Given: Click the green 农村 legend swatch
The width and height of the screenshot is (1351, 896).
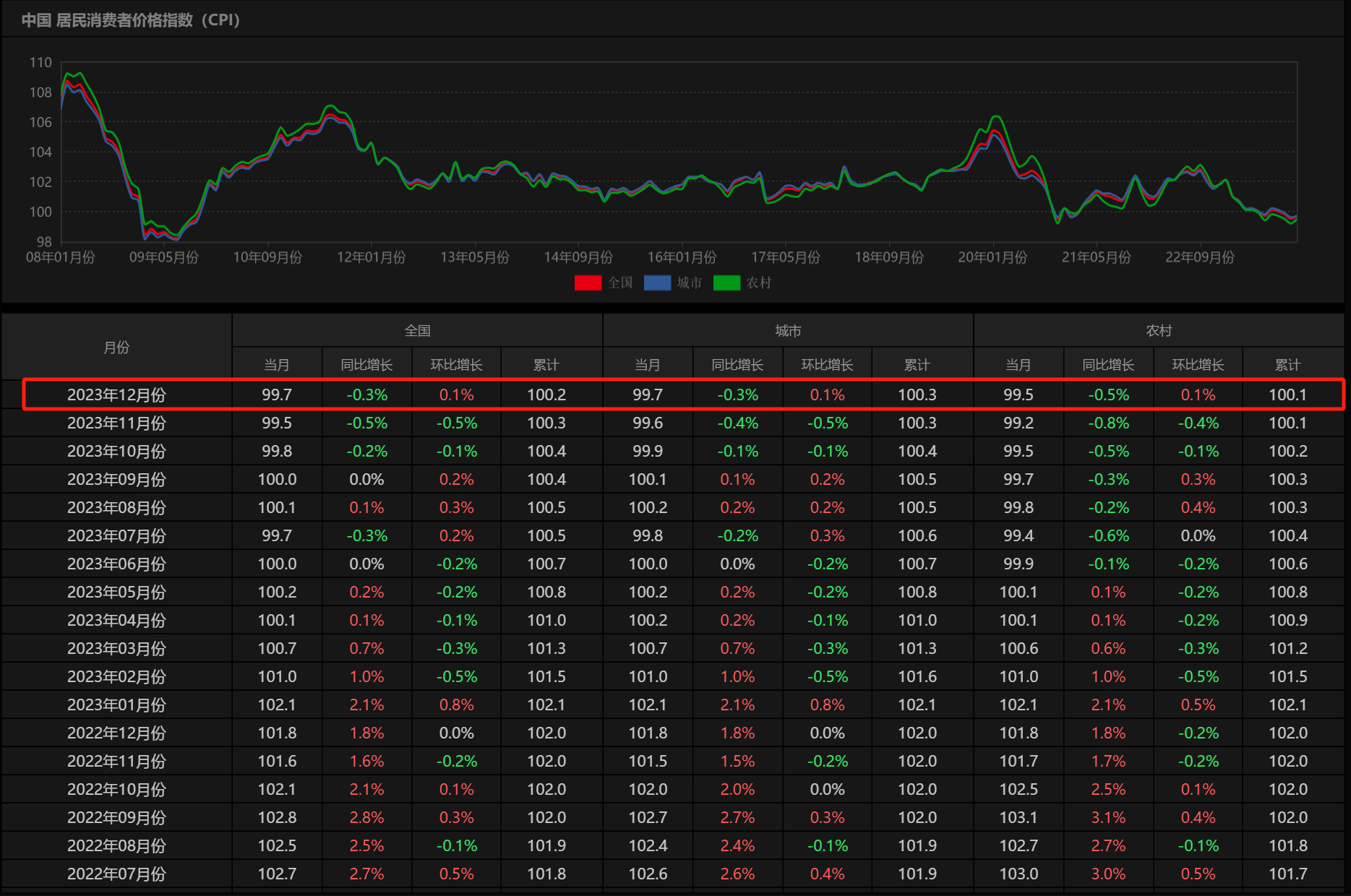Looking at the screenshot, I should [x=726, y=283].
